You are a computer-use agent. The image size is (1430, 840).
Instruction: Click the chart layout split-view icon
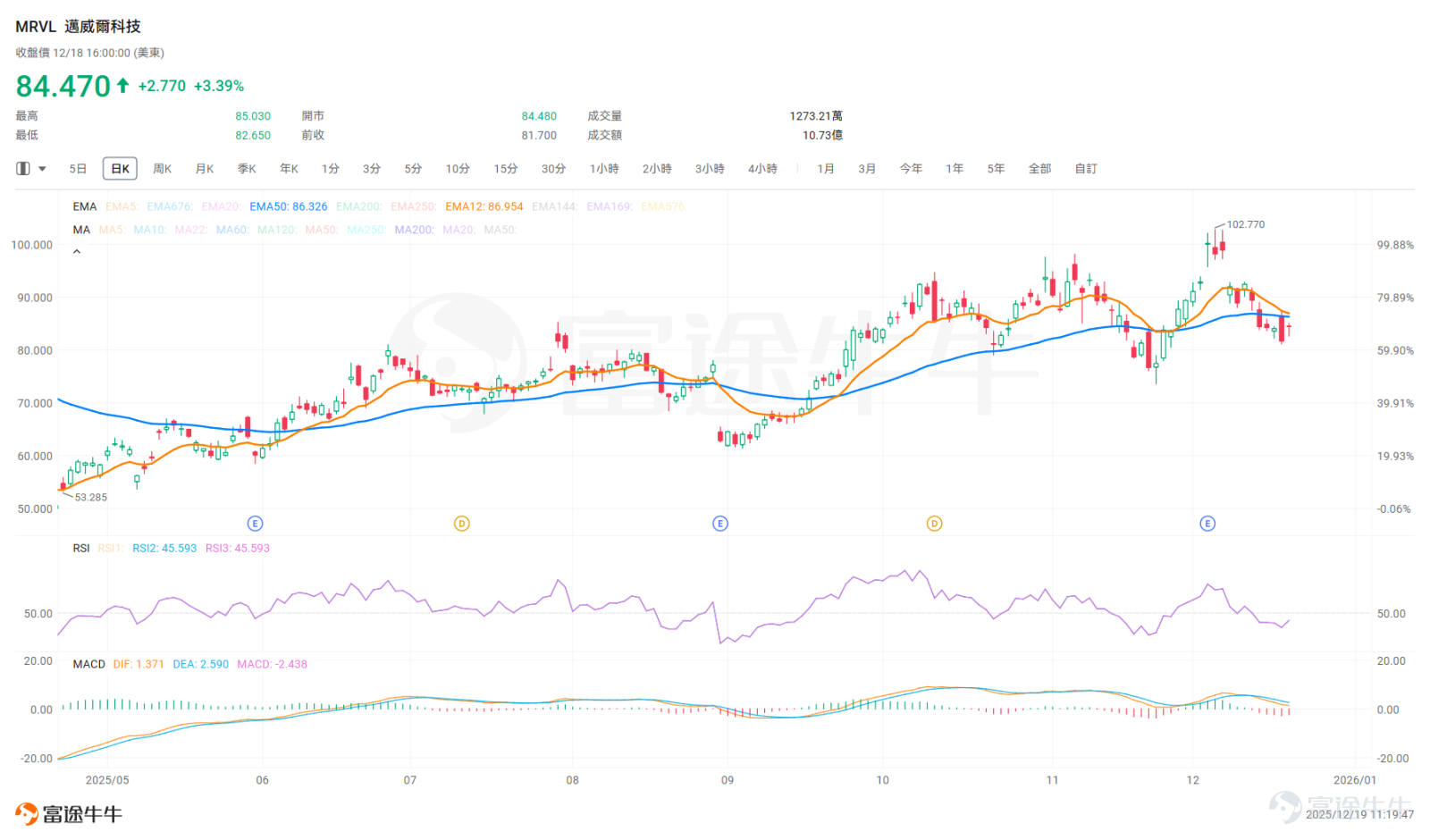pos(23,168)
